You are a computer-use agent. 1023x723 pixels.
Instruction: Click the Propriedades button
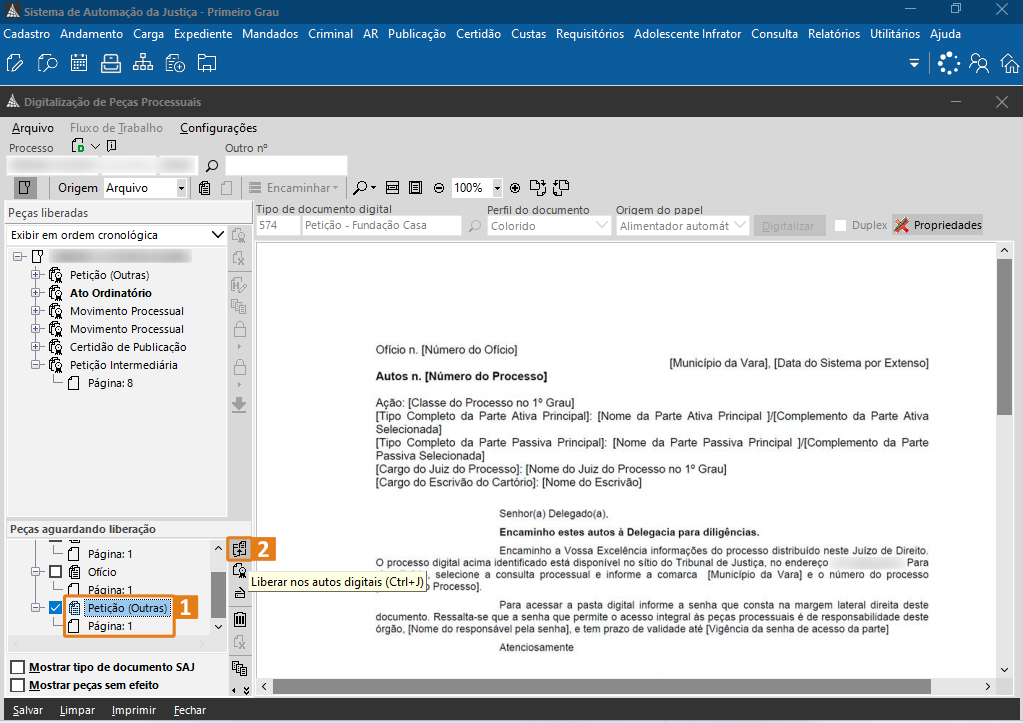coord(938,225)
